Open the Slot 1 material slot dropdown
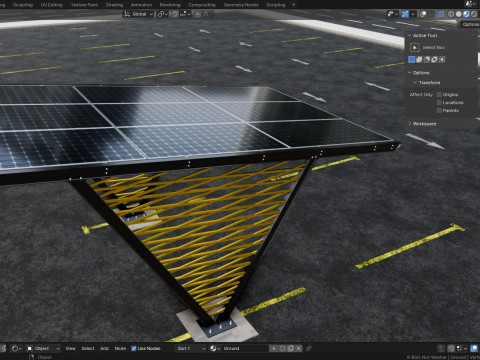The width and height of the screenshot is (480, 360). 191,348
